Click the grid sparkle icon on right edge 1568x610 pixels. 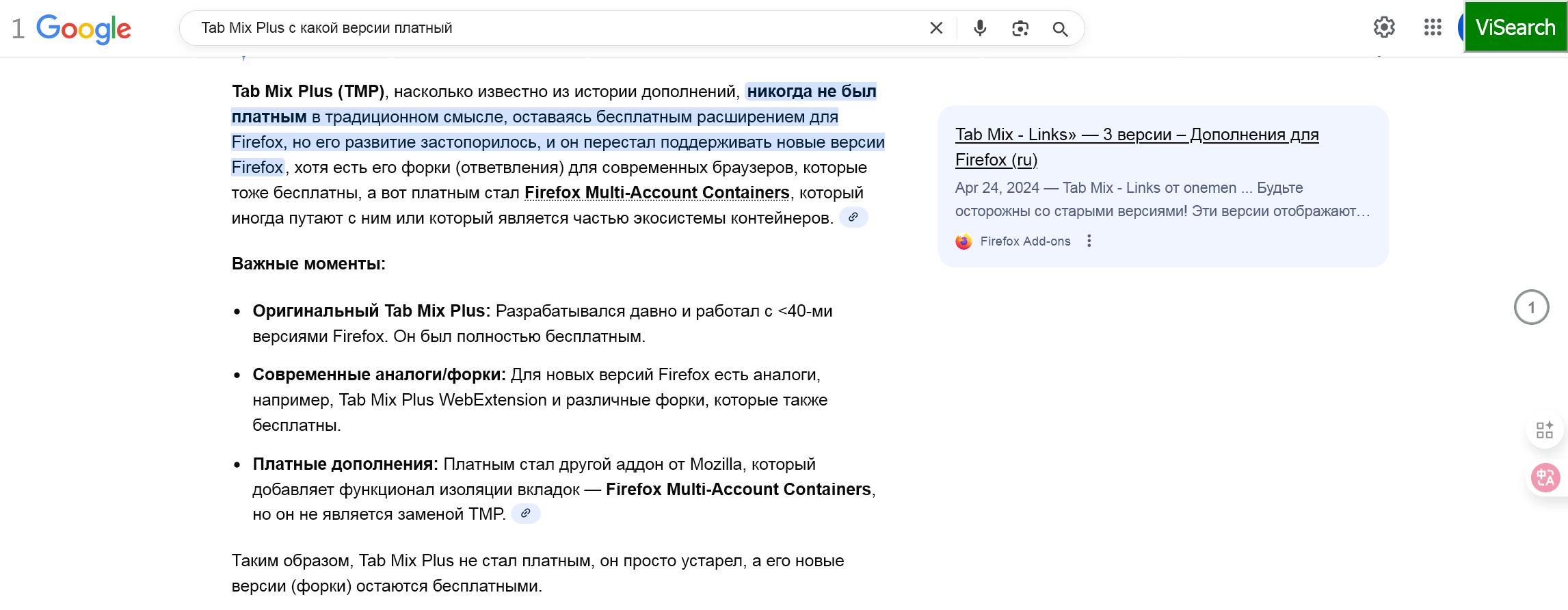(1545, 430)
